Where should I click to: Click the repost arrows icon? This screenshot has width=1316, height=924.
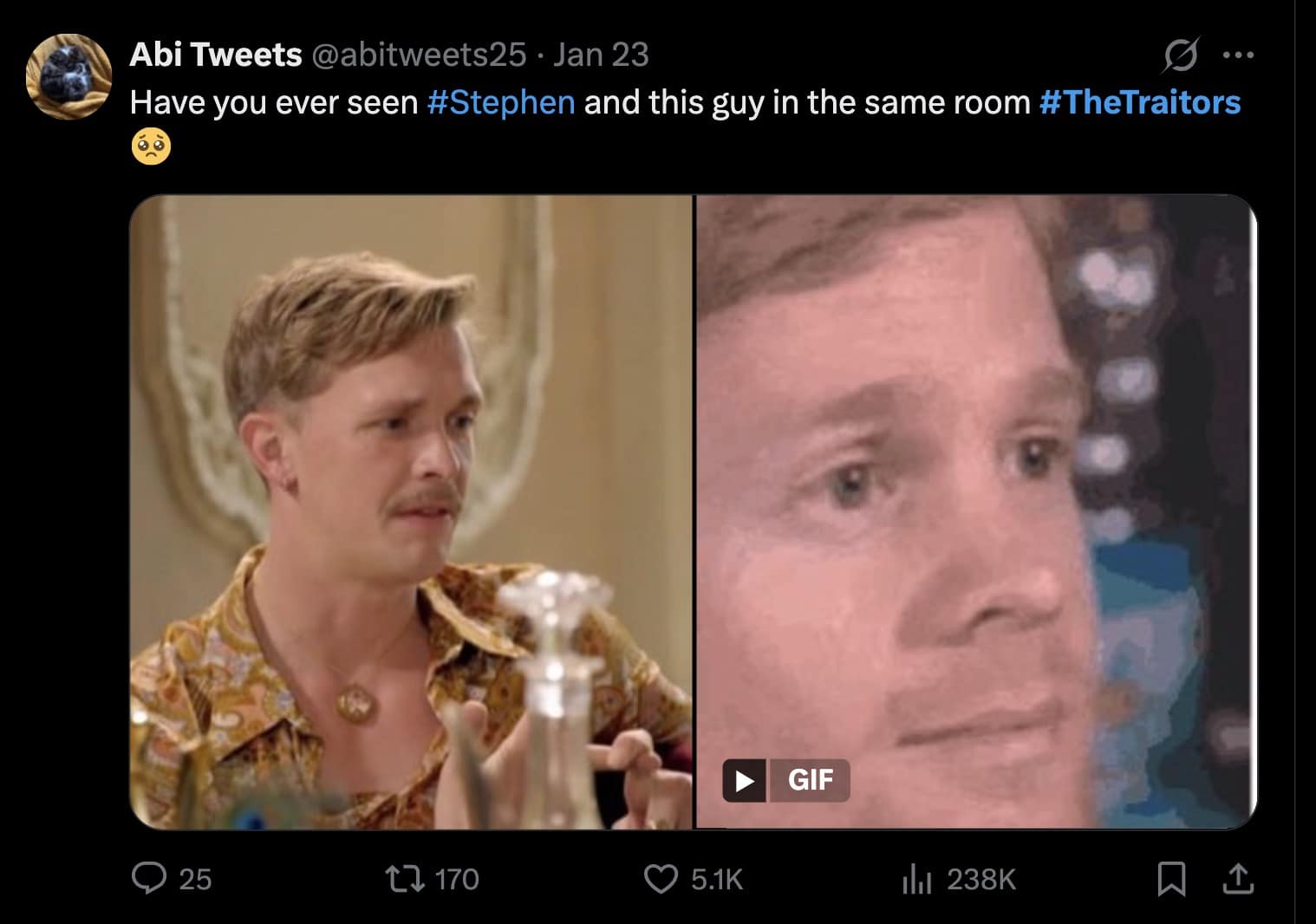coord(415,881)
